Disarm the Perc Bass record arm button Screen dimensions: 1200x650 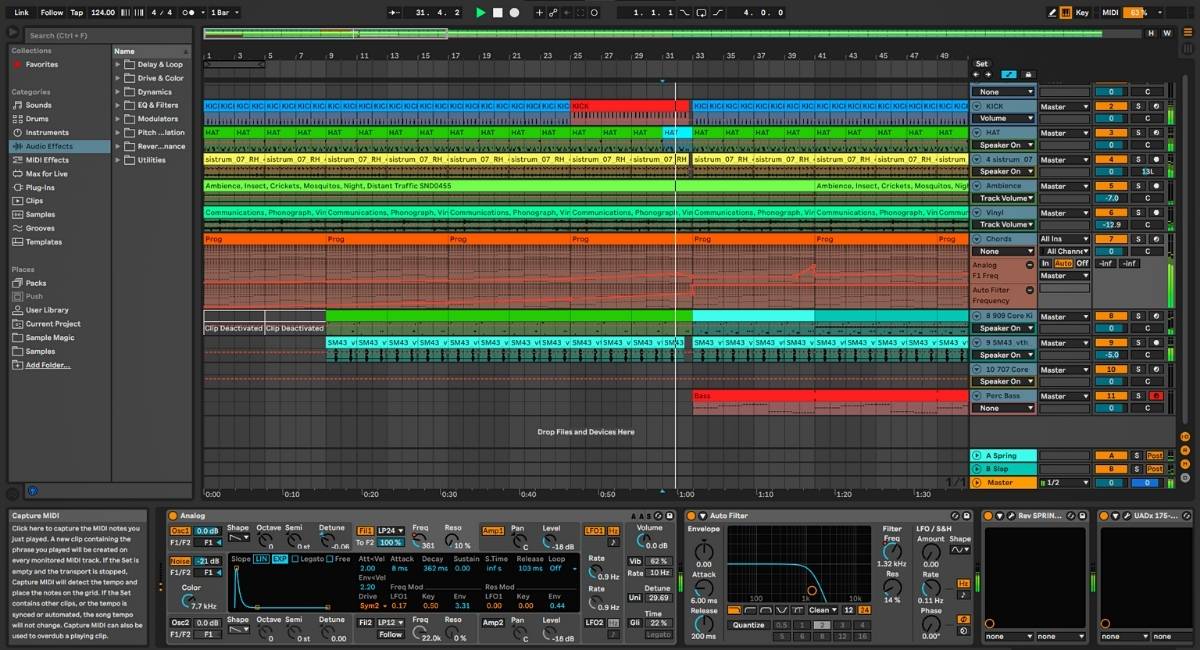coord(1156,396)
